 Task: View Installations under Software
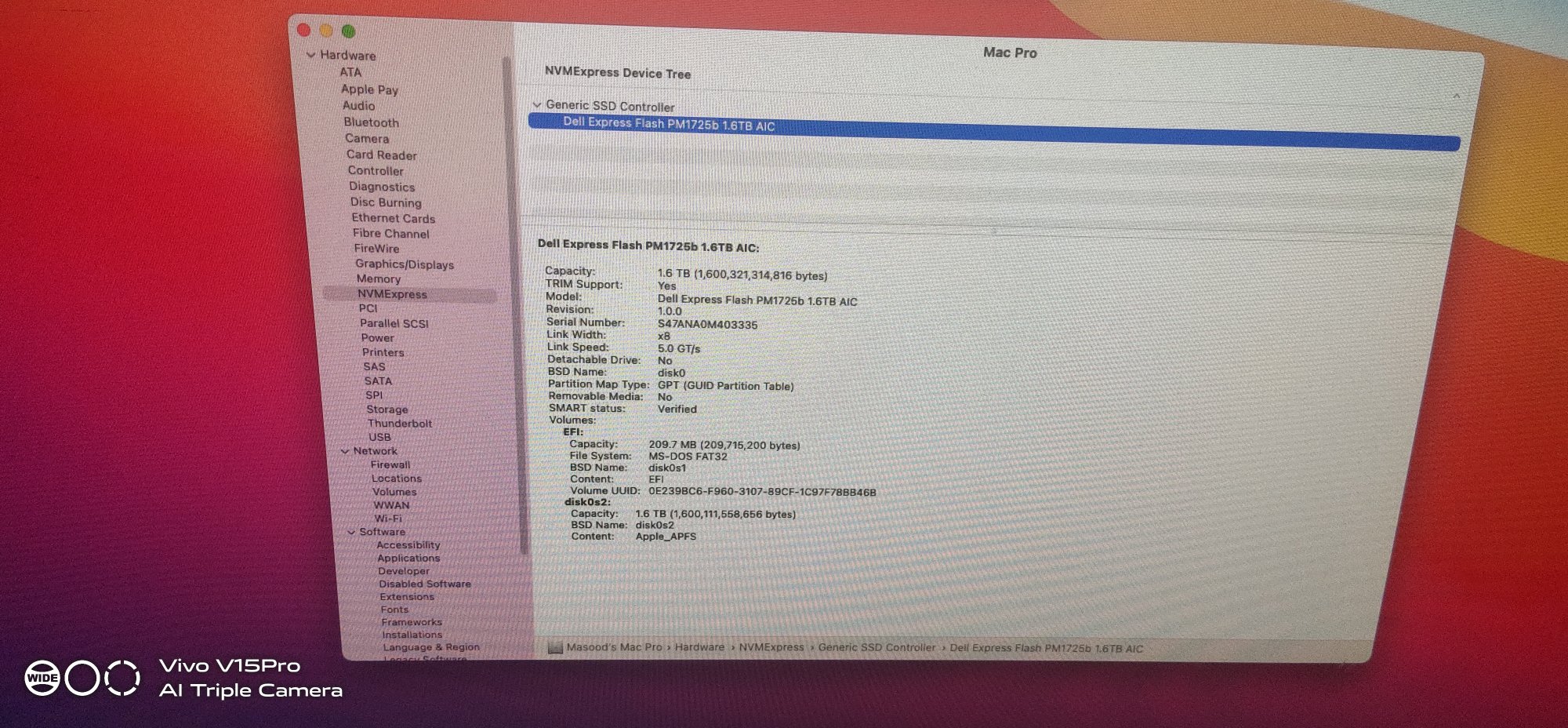[x=412, y=635]
